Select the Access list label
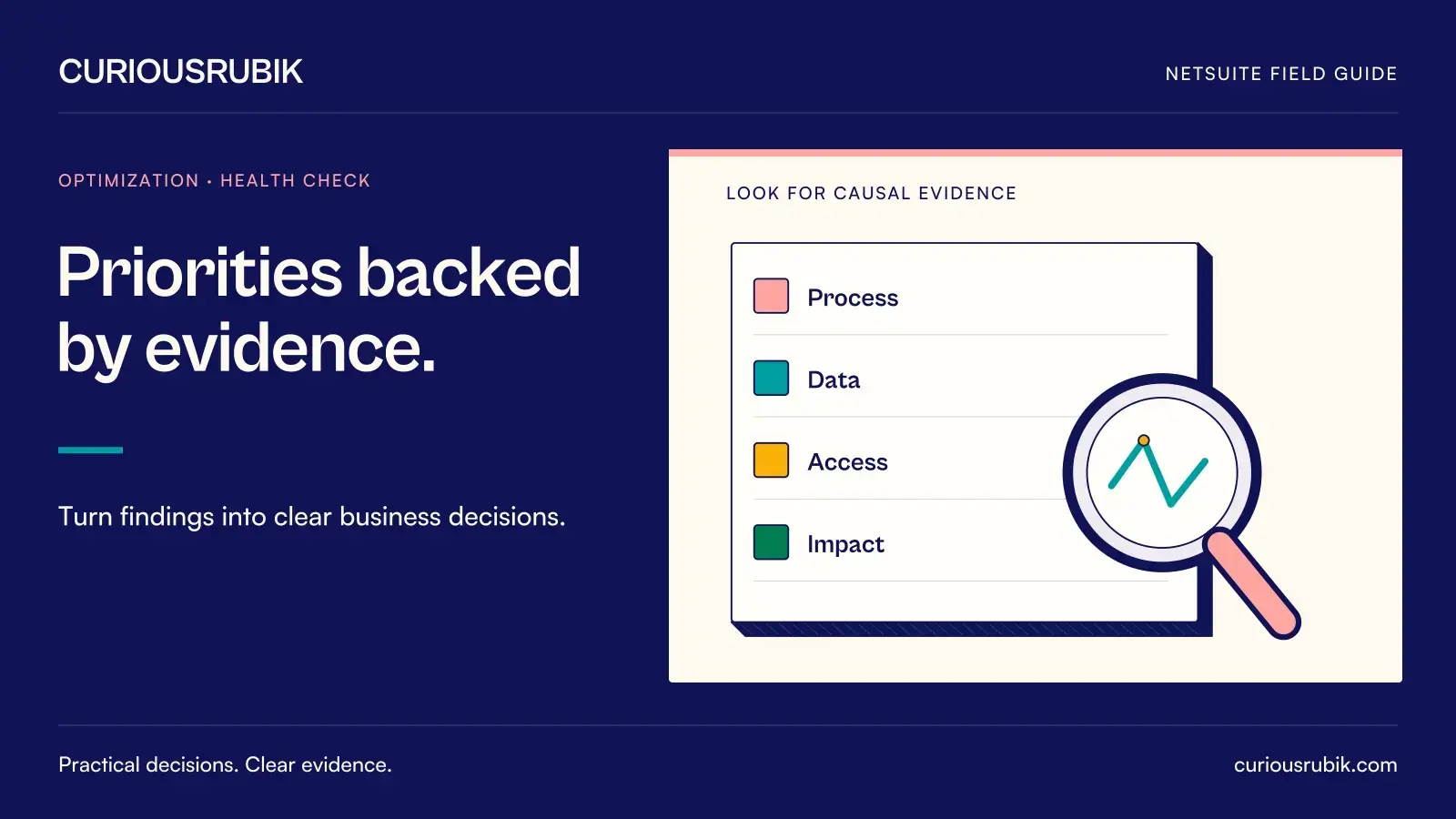Viewport: 1456px width, 819px height. pos(847,461)
